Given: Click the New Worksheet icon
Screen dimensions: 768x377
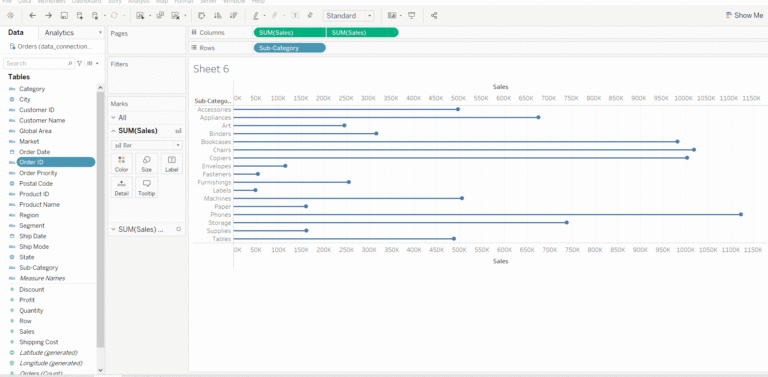Looking at the screenshot, I should 140,16.
